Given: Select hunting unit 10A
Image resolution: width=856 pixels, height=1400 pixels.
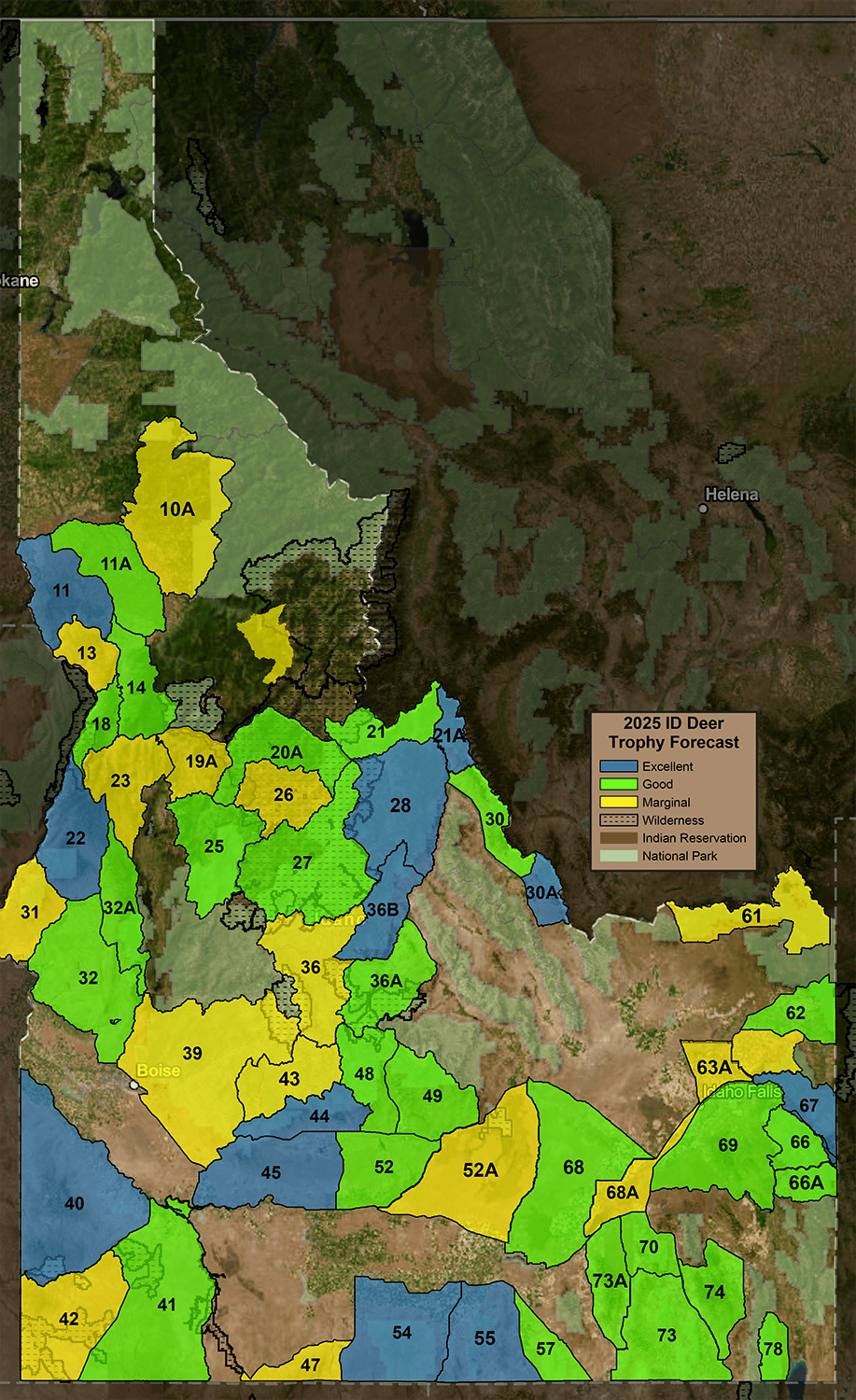Looking at the screenshot, I should [x=177, y=510].
